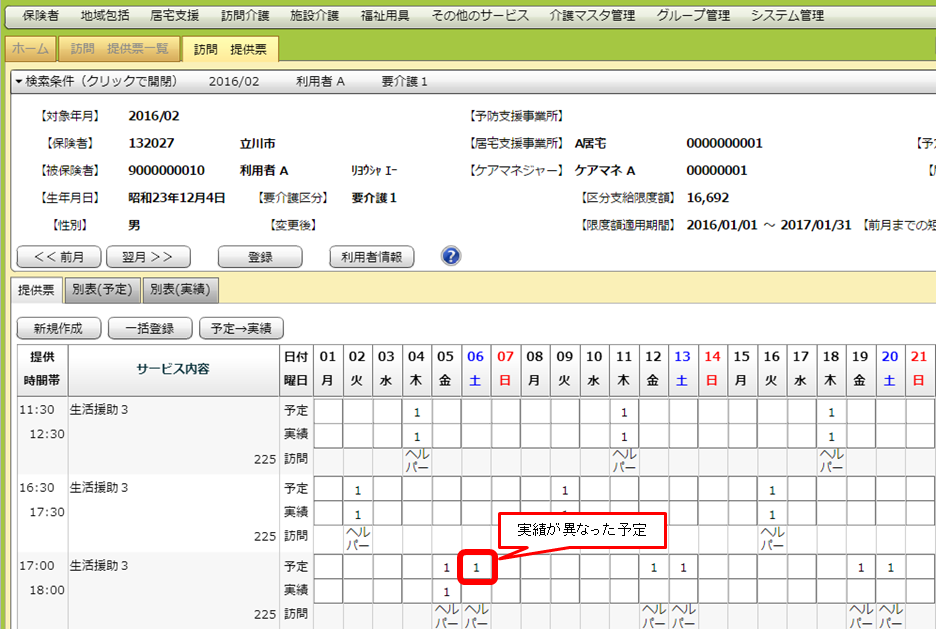
Task: Click the blue help question mark icon
Action: 451,256
